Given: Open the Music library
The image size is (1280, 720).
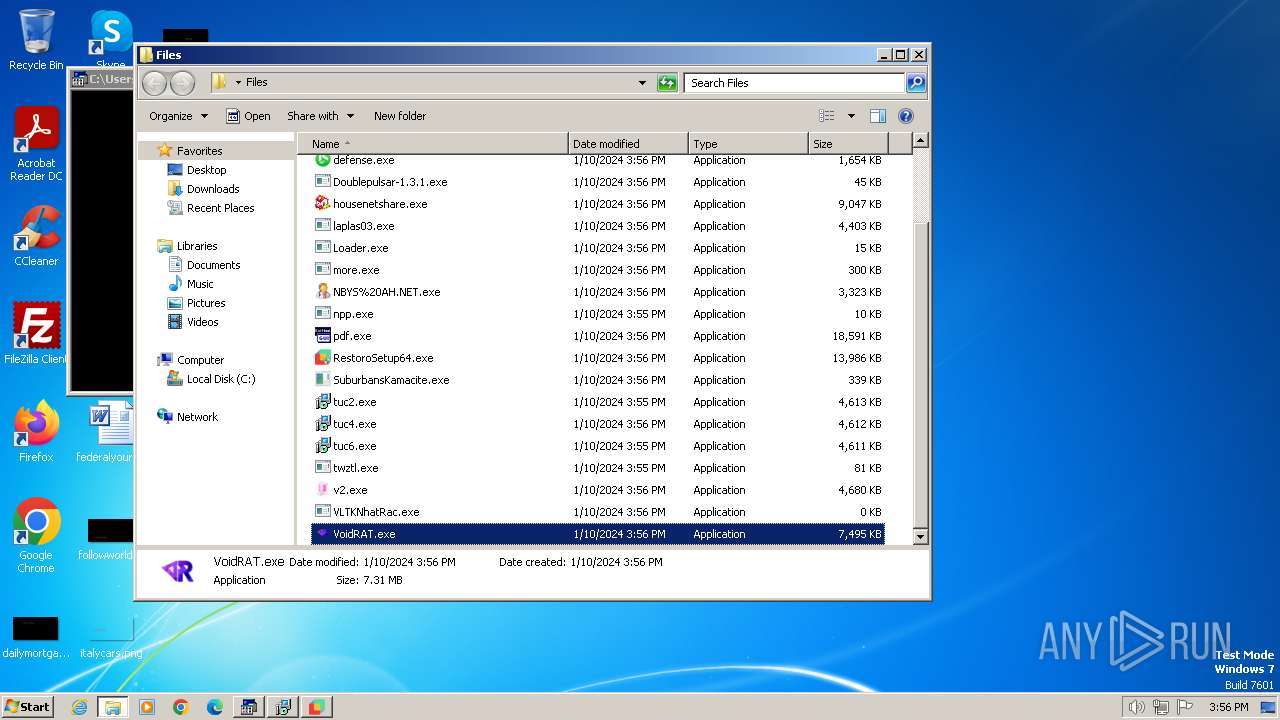Looking at the screenshot, I should tap(200, 284).
